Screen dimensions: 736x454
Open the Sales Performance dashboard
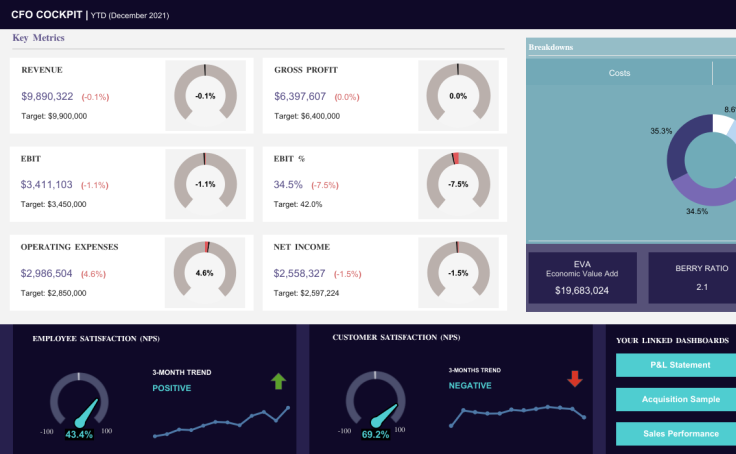tap(675, 433)
